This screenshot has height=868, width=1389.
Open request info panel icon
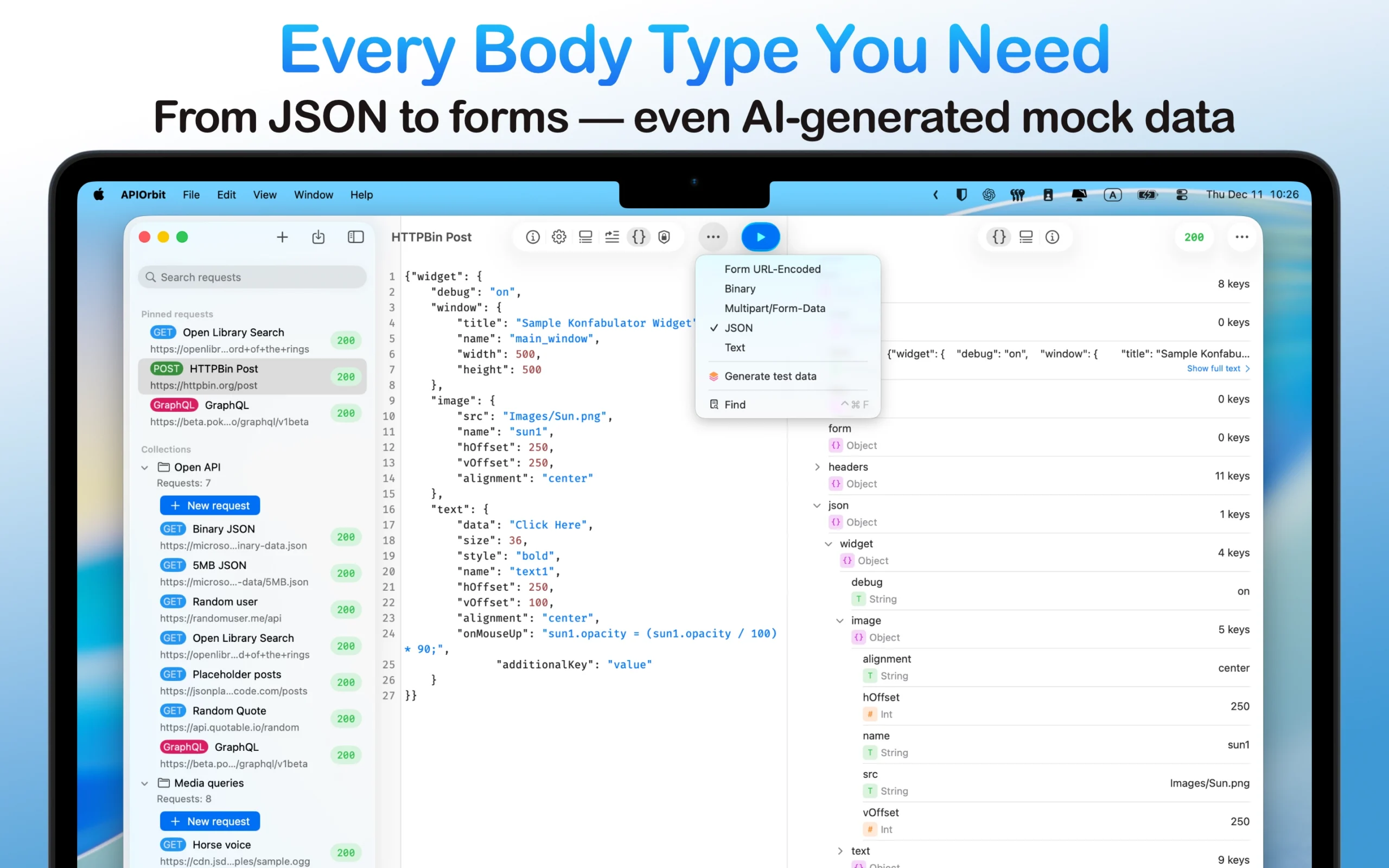point(532,237)
